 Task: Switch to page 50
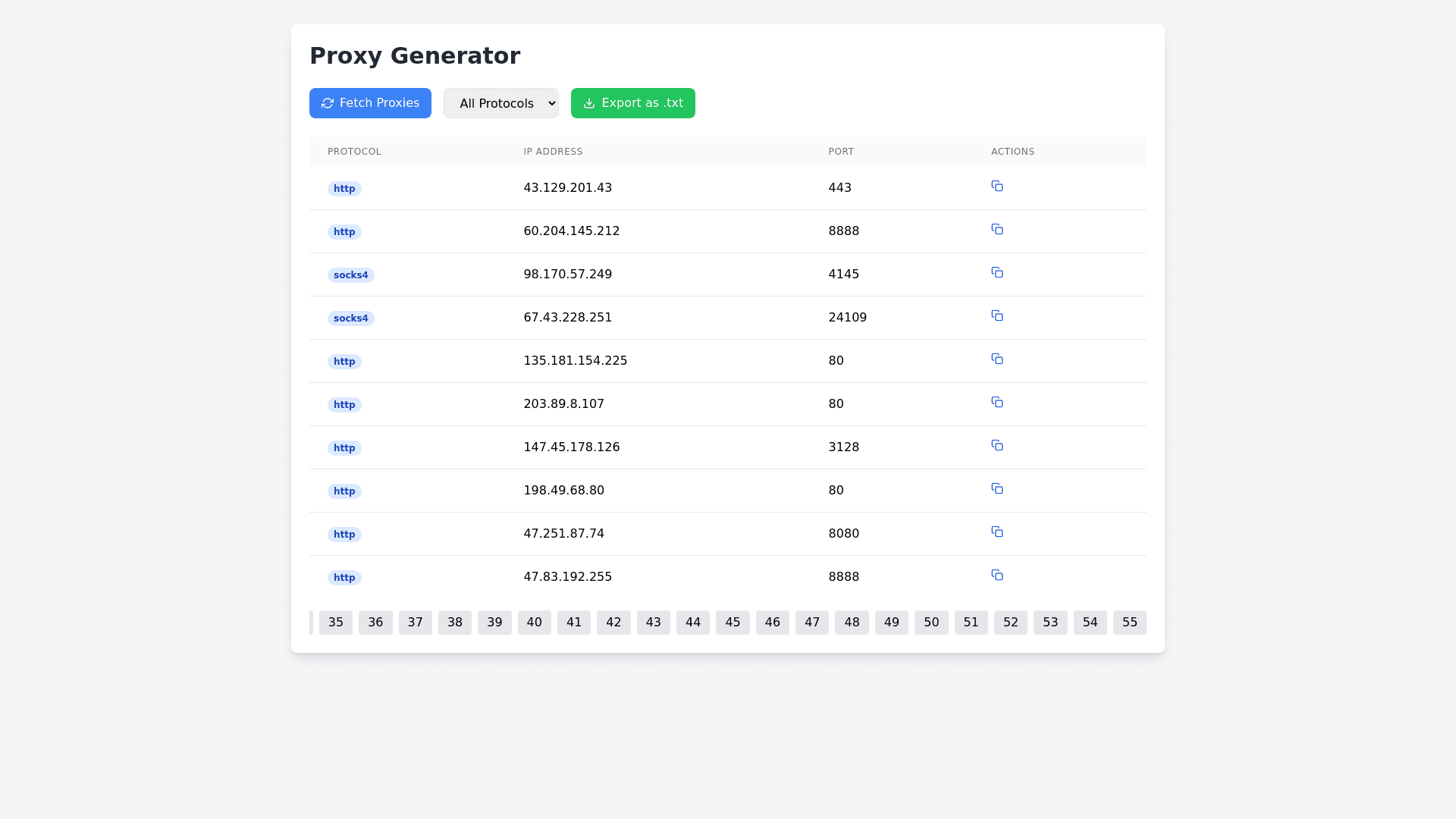click(x=931, y=623)
